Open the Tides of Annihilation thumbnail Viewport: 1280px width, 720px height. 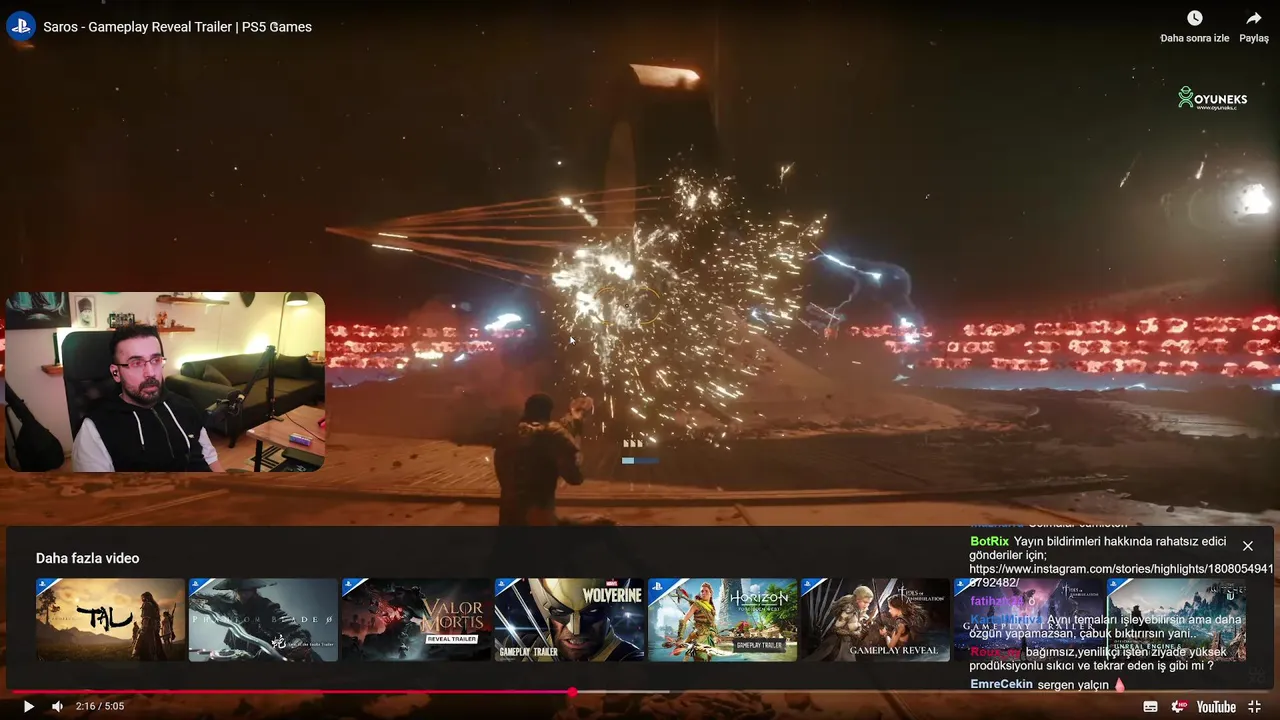875,619
